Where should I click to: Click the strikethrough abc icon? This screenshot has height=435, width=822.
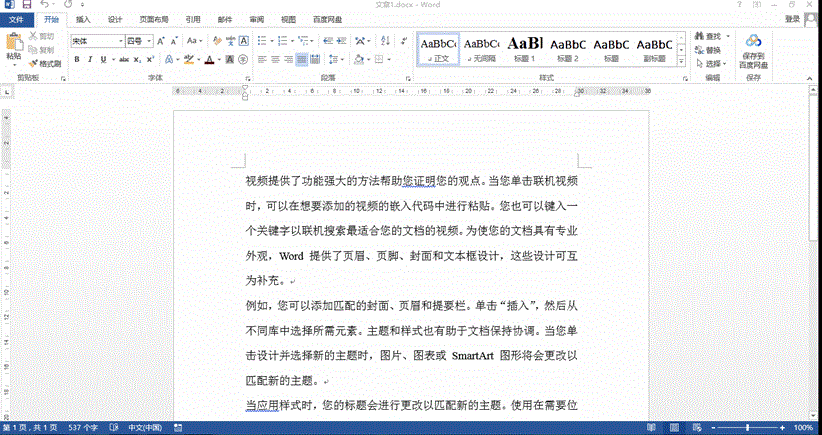click(123, 59)
